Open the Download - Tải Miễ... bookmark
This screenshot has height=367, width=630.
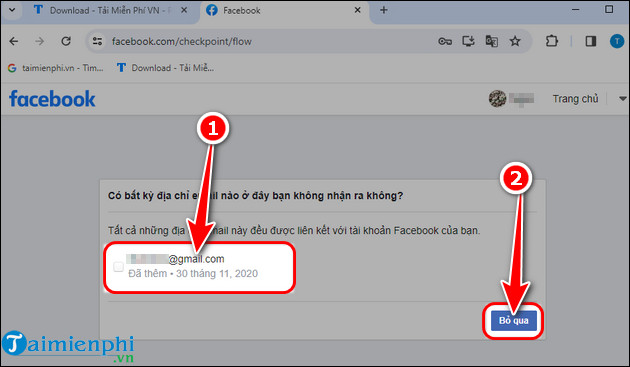pyautogui.click(x=165, y=68)
